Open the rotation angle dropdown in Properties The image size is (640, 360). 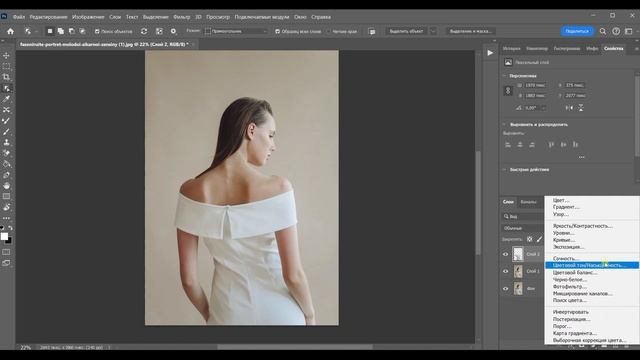pos(543,108)
